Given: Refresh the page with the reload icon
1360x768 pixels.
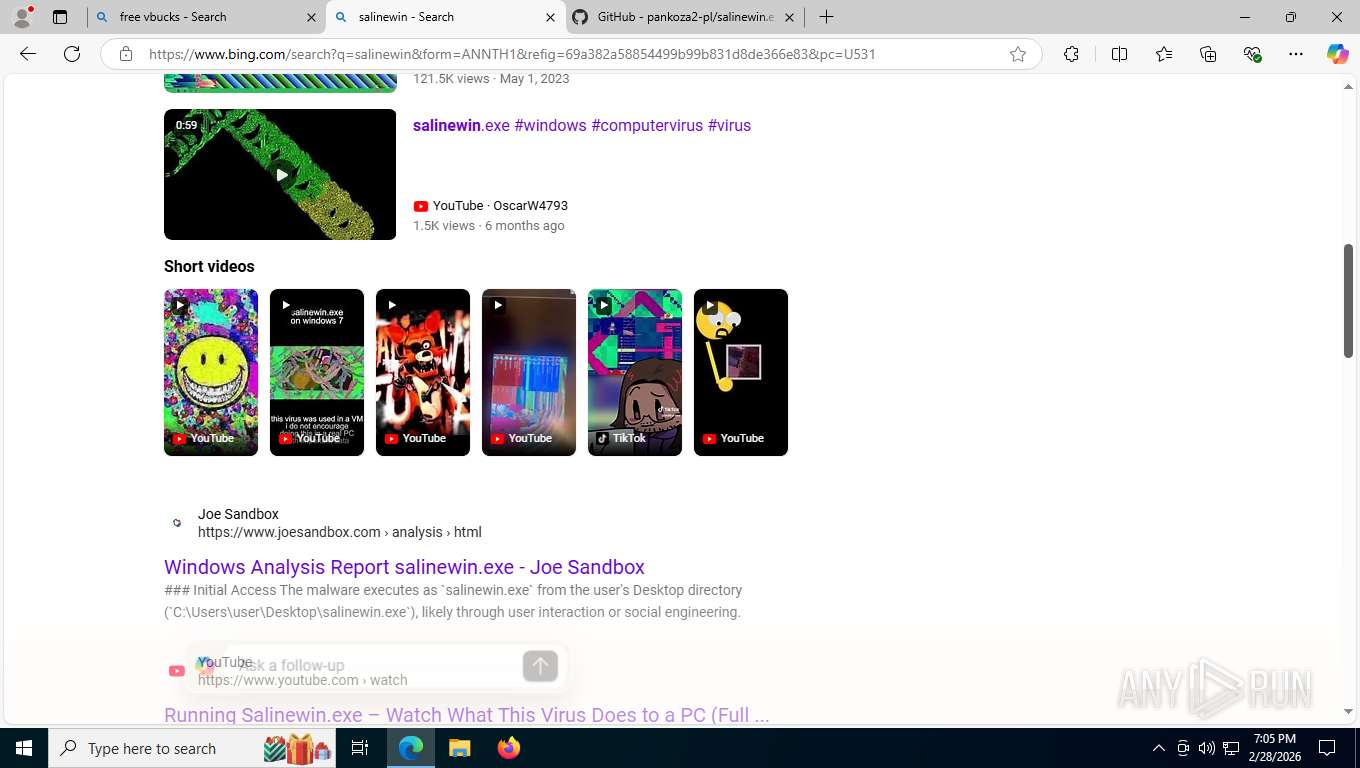Looking at the screenshot, I should click(72, 54).
